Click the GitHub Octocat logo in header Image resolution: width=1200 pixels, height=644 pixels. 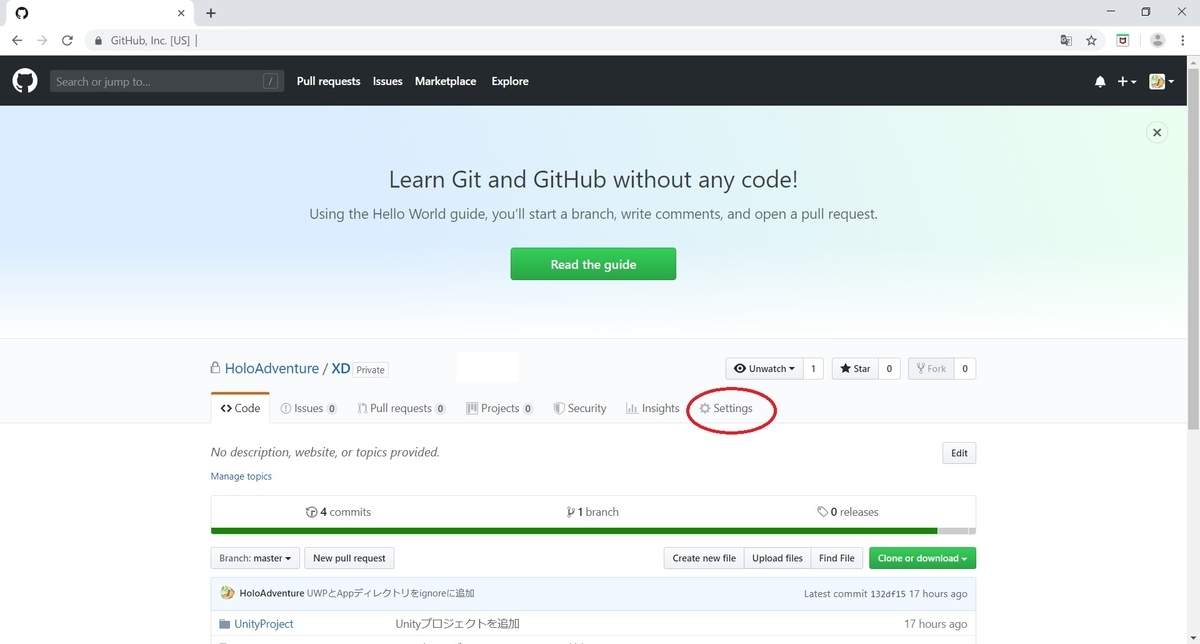pos(24,81)
